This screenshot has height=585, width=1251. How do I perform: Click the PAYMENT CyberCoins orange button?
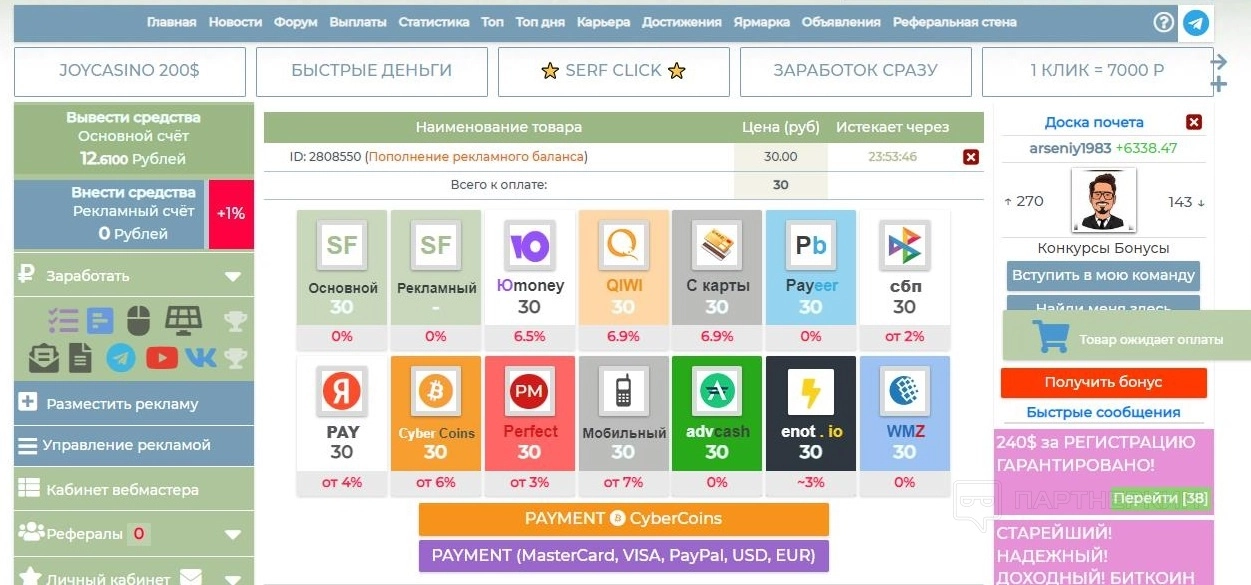coord(623,519)
